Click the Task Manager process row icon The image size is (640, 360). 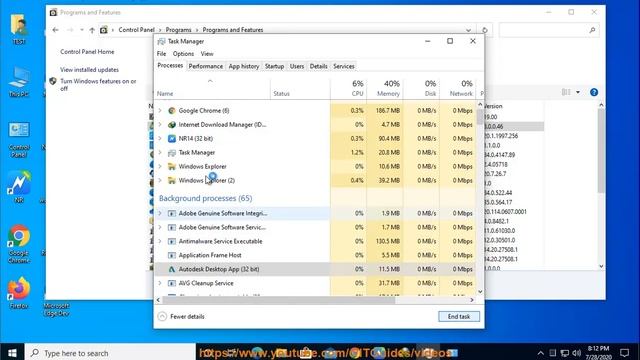tap(172, 152)
